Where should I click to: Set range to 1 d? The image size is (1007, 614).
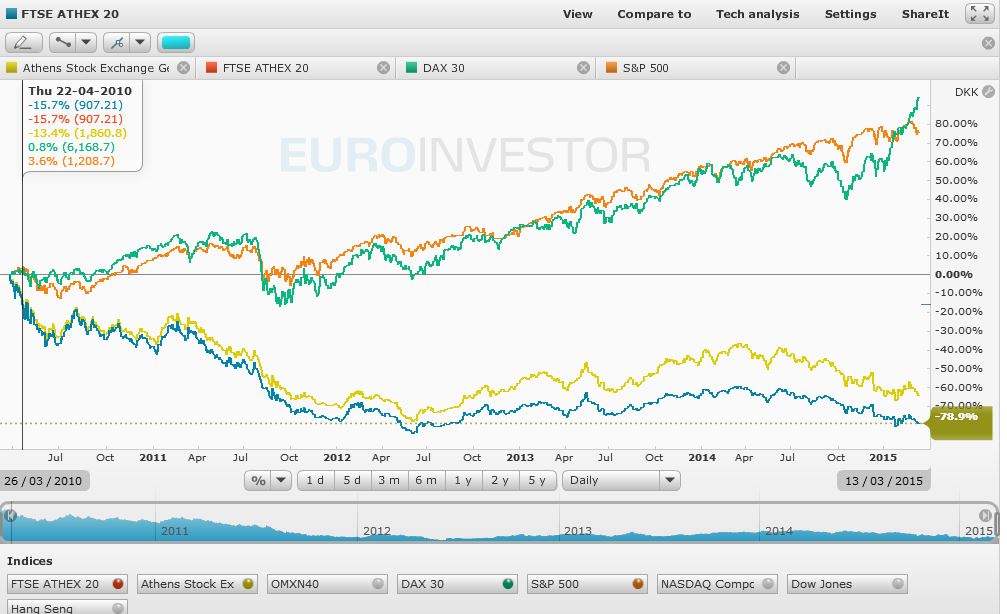click(x=315, y=480)
